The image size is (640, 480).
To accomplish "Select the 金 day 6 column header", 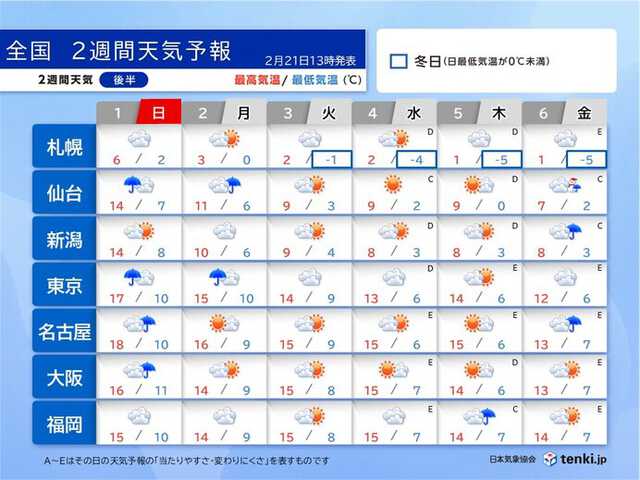I will [x=587, y=112].
